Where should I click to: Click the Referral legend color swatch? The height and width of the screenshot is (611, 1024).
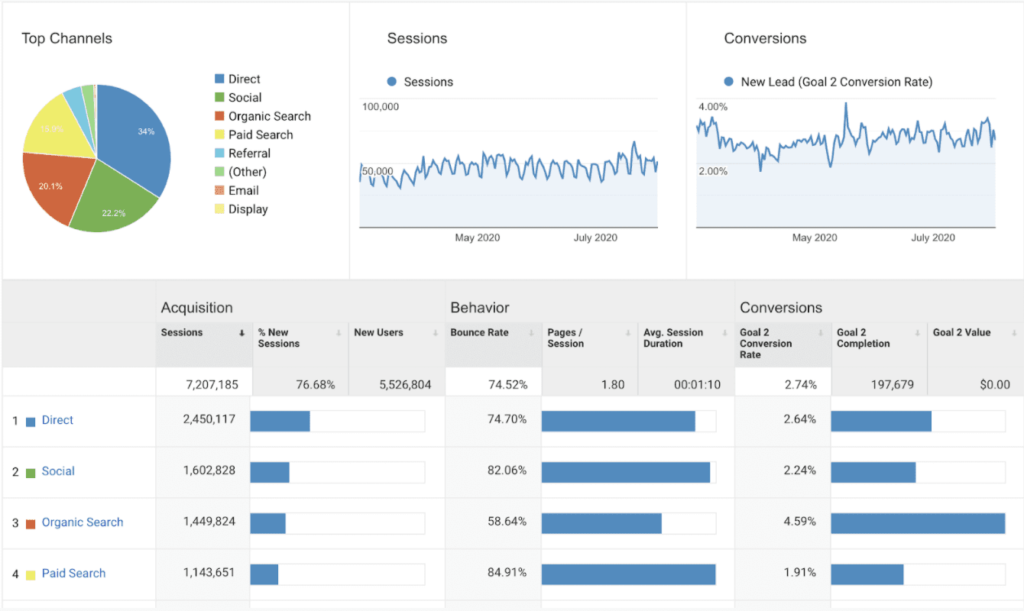tap(219, 153)
